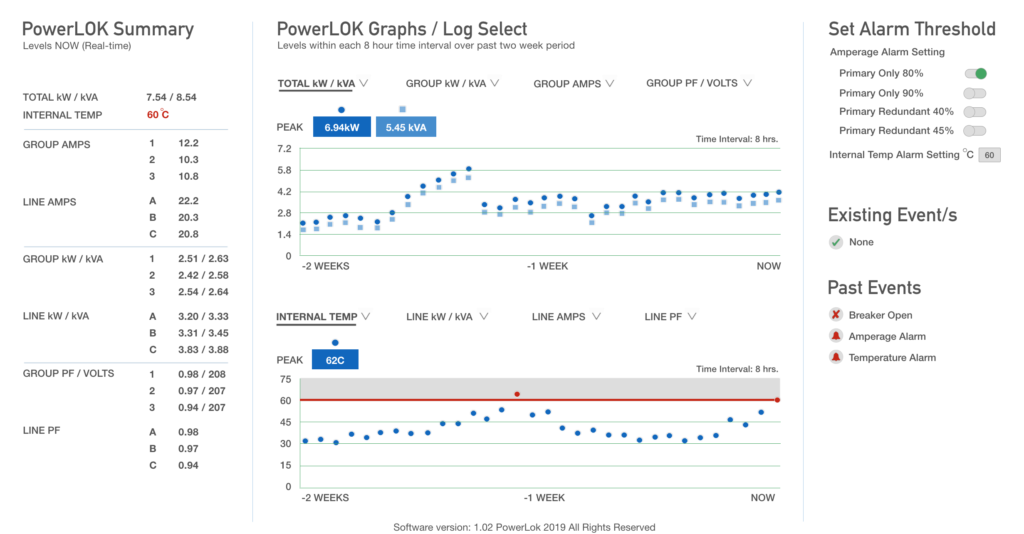Switch to the GROUP PF / VOLTS tab
This screenshot has height=534, width=1024.
[692, 83]
